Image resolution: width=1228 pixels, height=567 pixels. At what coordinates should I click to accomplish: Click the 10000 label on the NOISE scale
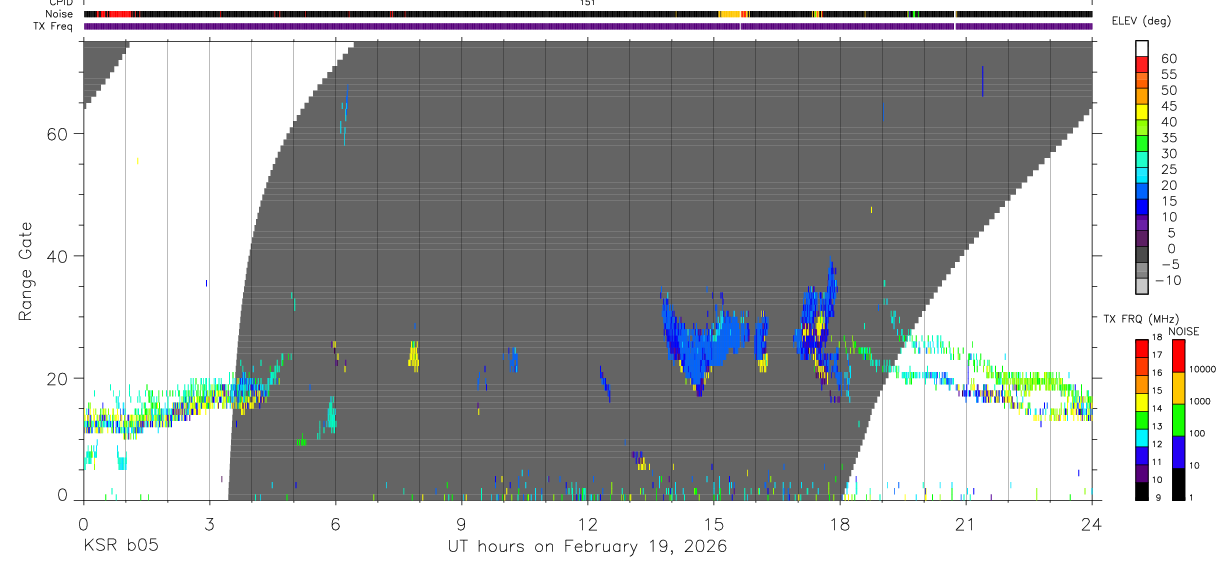point(1202,369)
